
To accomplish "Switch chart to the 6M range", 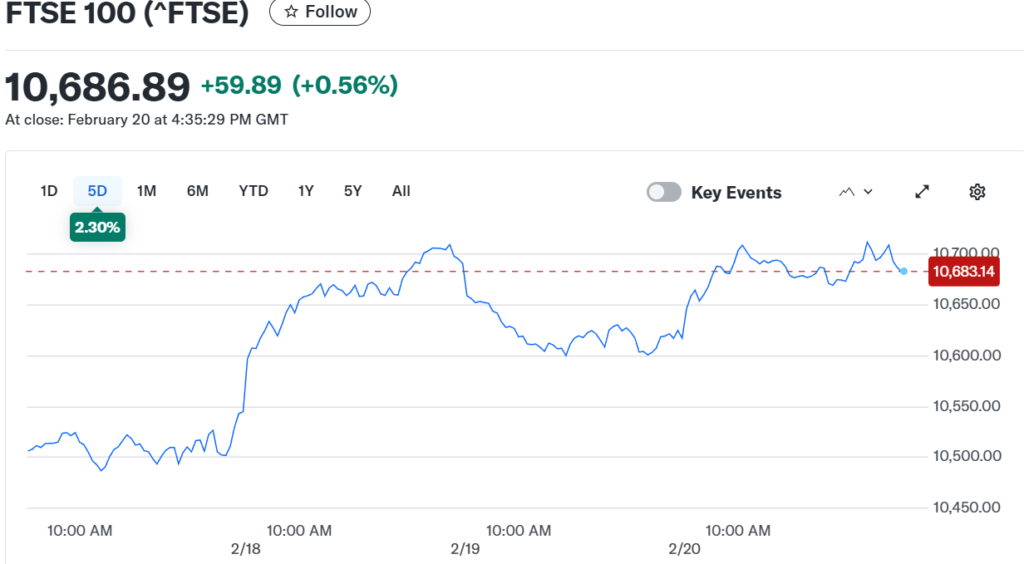I will pos(197,191).
